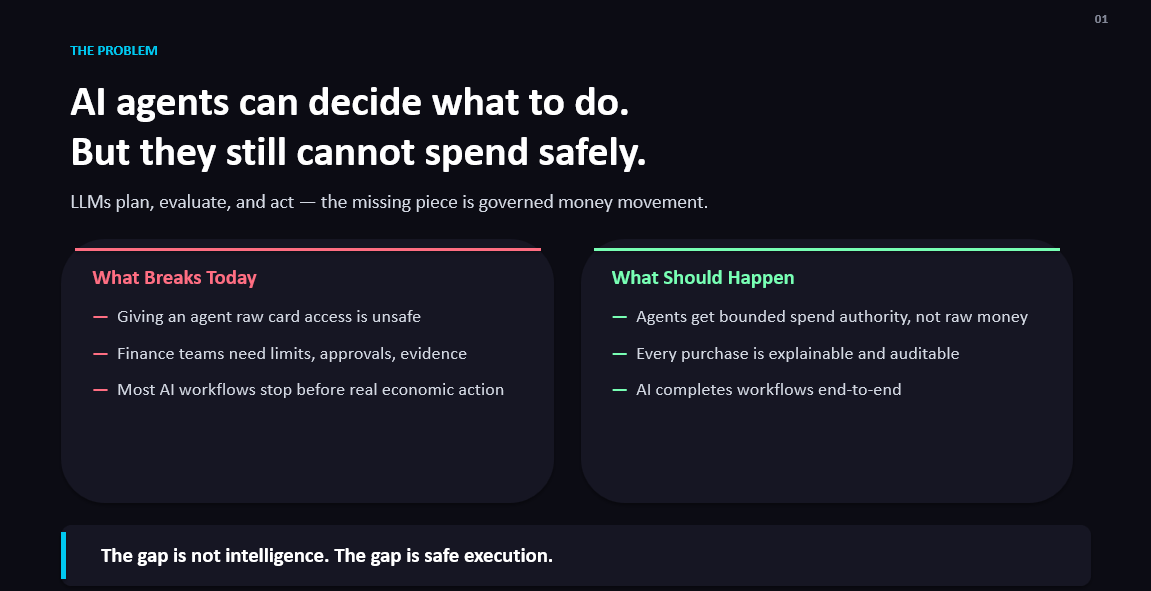This screenshot has width=1151, height=591.
Task: Click the green dash before 'AI completes workflows end-to-end'
Action: coord(620,390)
